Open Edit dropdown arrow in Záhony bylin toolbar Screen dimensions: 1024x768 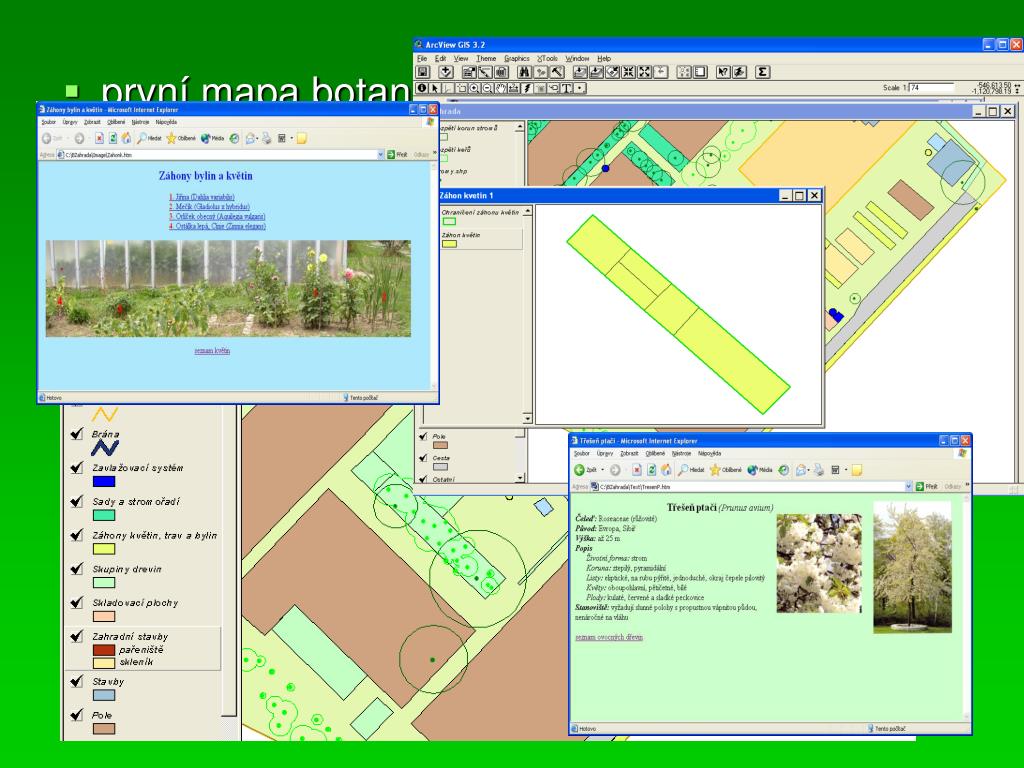coord(292,138)
